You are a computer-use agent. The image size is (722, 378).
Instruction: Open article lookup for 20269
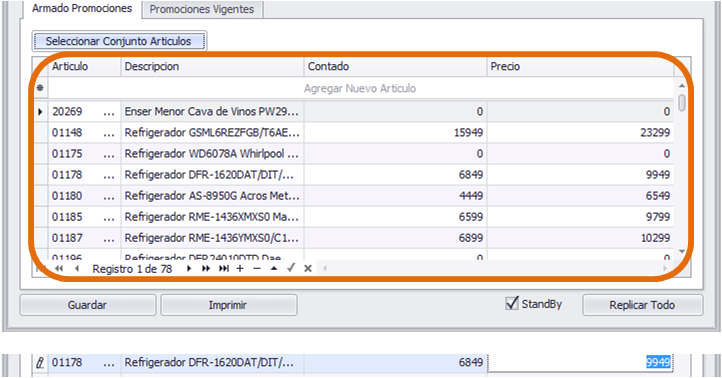pyautogui.click(x=109, y=112)
